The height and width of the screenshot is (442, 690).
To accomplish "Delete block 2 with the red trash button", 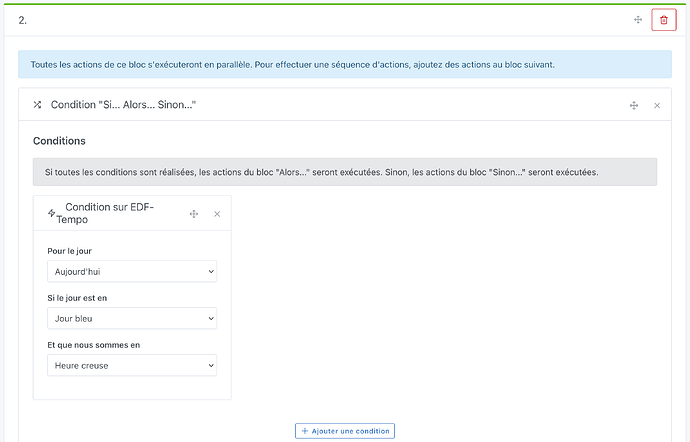I will pyautogui.click(x=663, y=20).
